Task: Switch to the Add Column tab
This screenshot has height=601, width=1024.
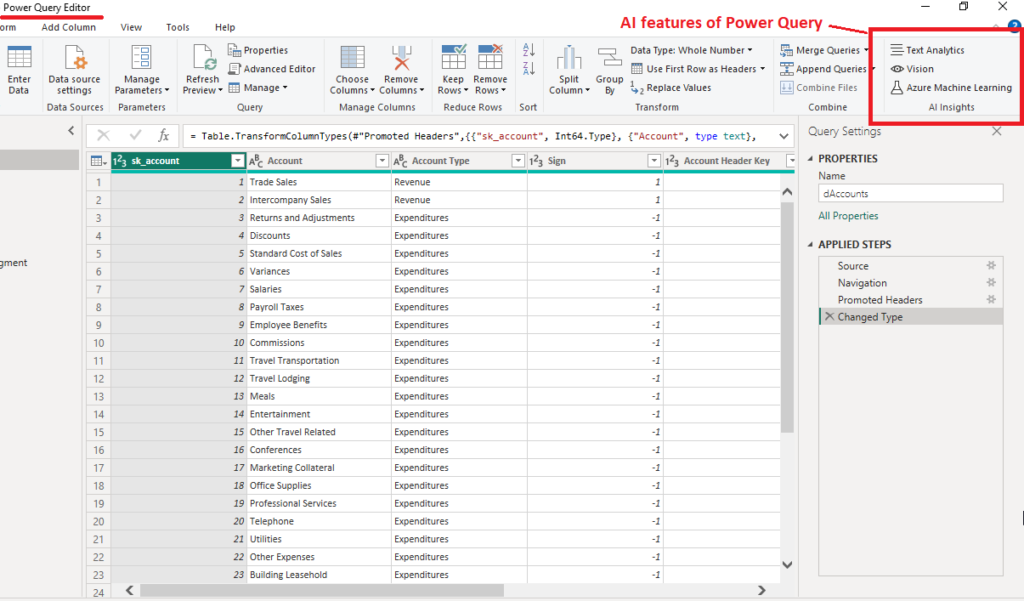Action: click(67, 27)
